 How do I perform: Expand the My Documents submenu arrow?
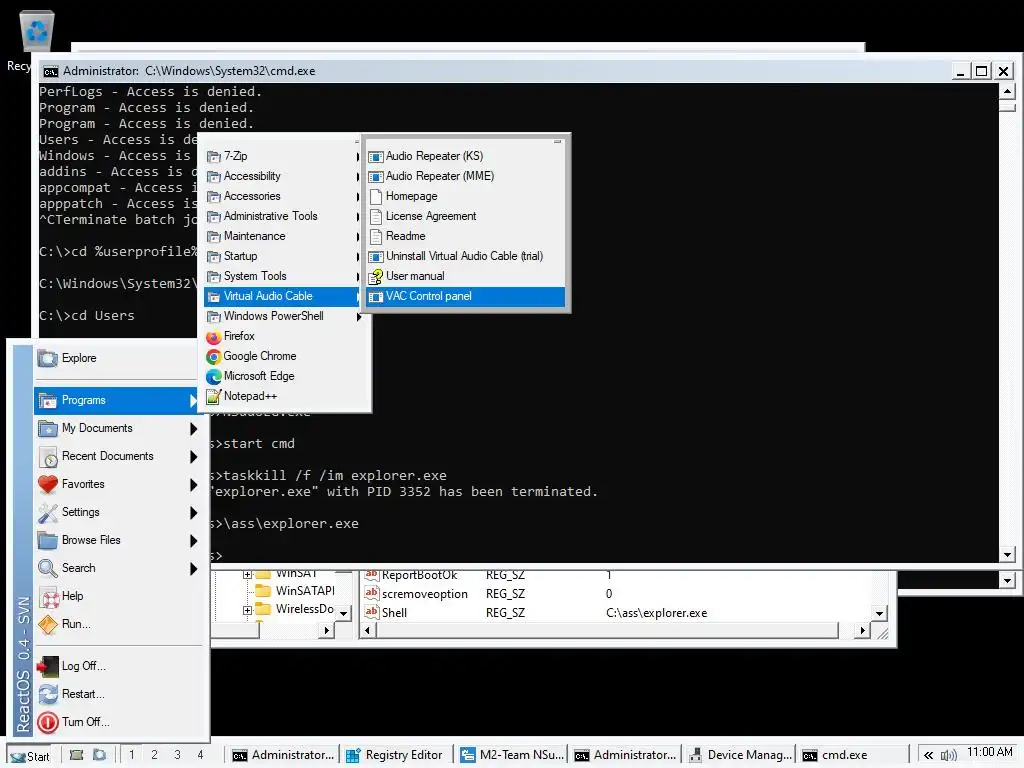193,428
